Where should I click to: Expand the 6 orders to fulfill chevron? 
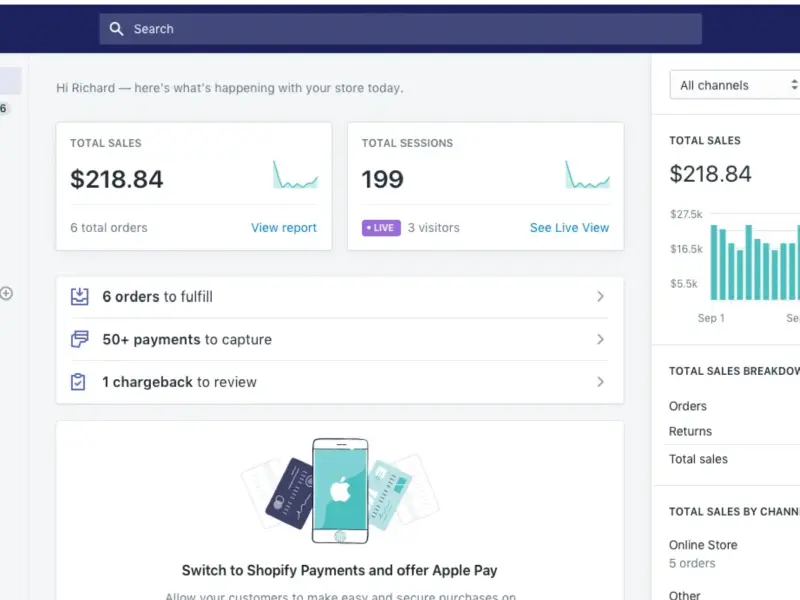(x=601, y=296)
